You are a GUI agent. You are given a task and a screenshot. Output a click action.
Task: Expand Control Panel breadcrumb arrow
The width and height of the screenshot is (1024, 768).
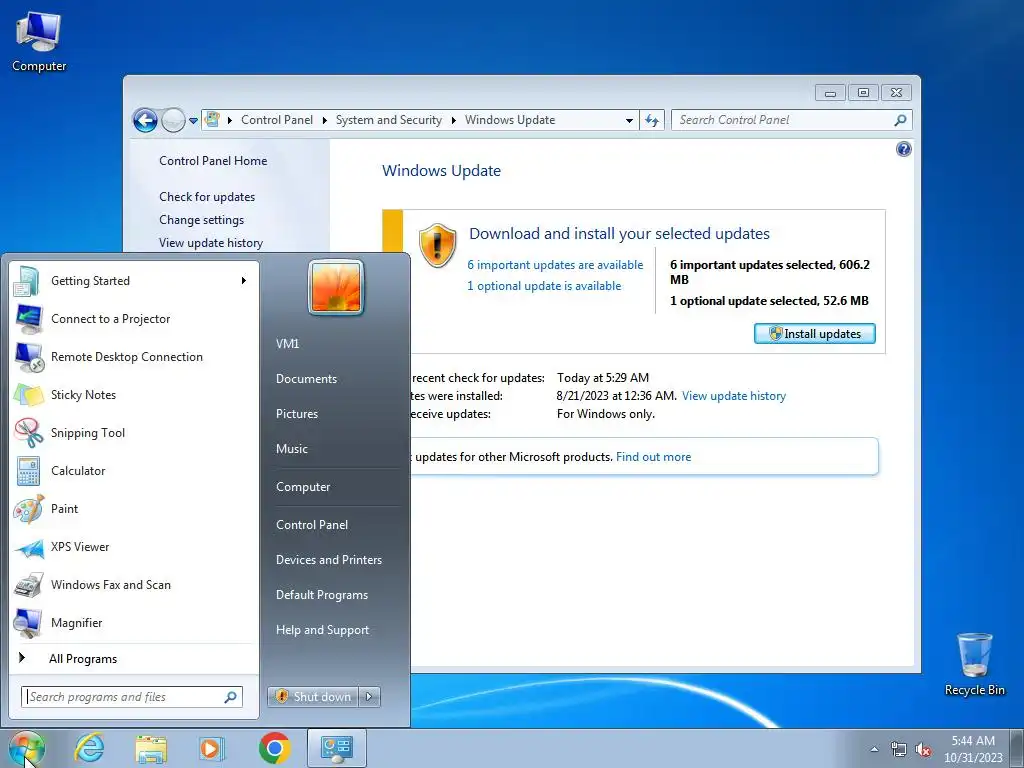click(x=325, y=120)
